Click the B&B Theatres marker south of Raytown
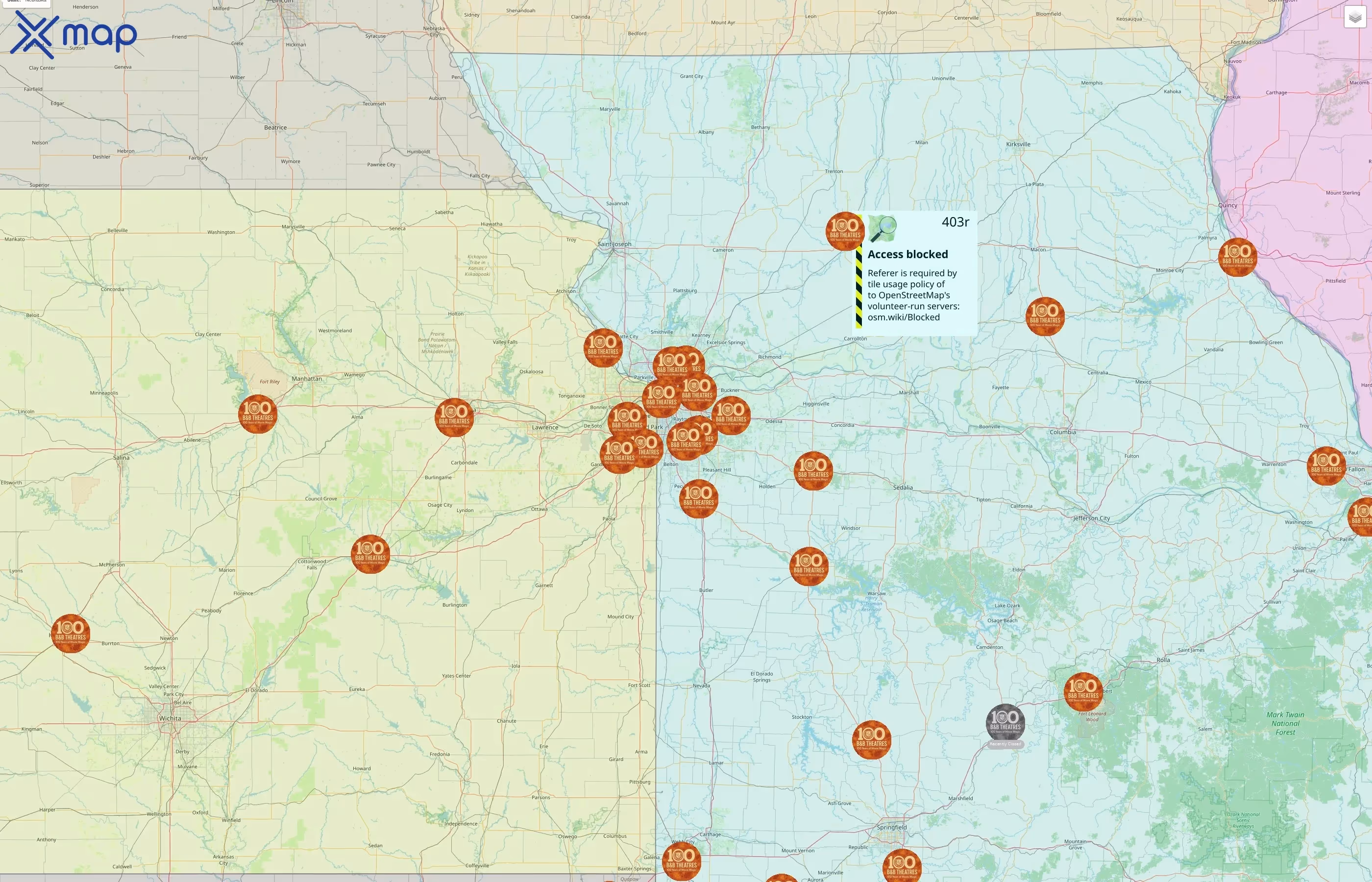Image resolution: width=1372 pixels, height=882 pixels. [686, 441]
